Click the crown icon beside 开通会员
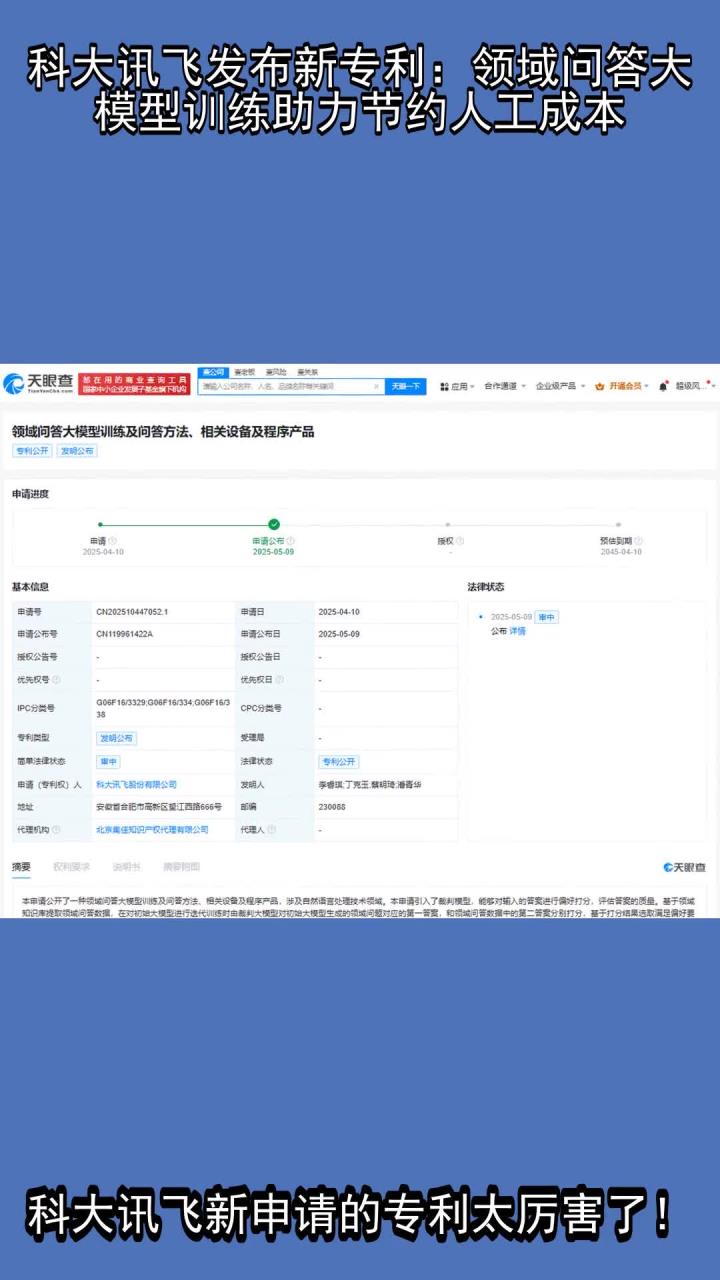Screen dimensions: 720x1280 point(599,386)
